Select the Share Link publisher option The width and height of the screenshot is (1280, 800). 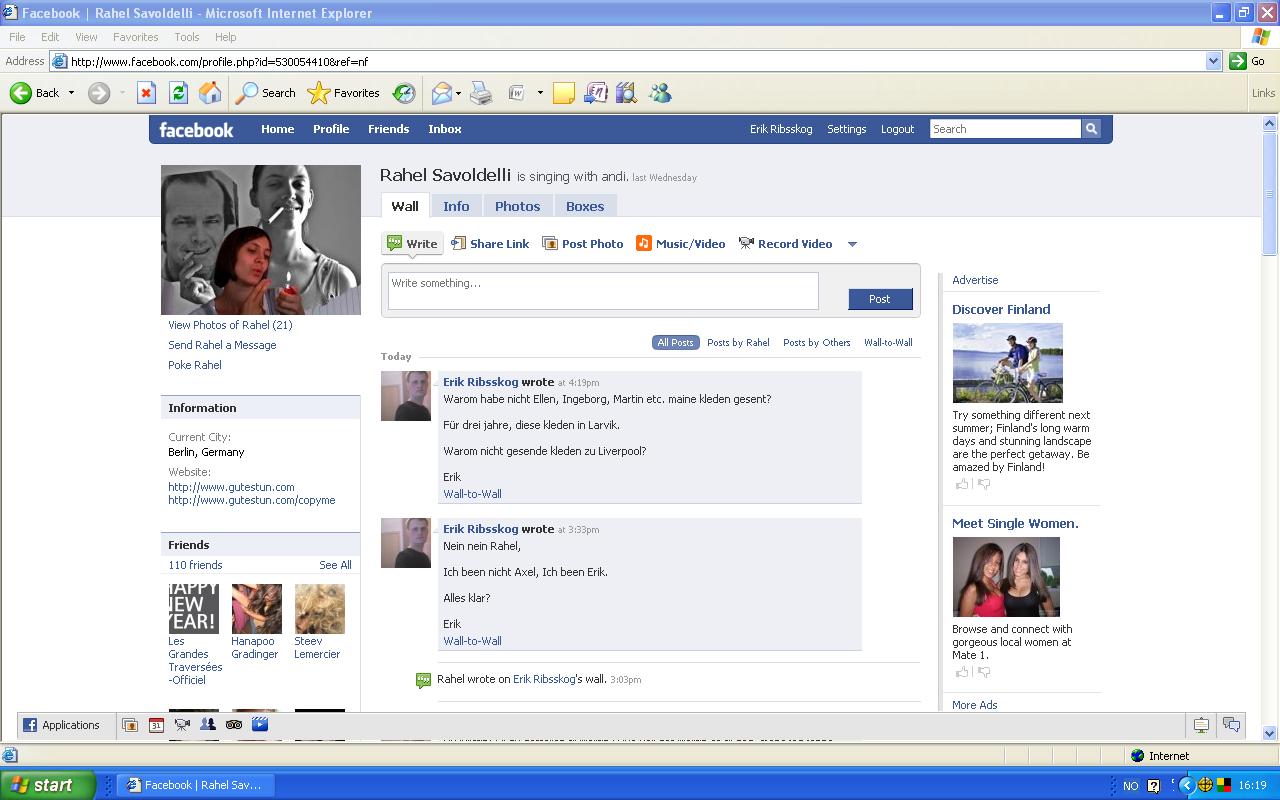(x=490, y=244)
